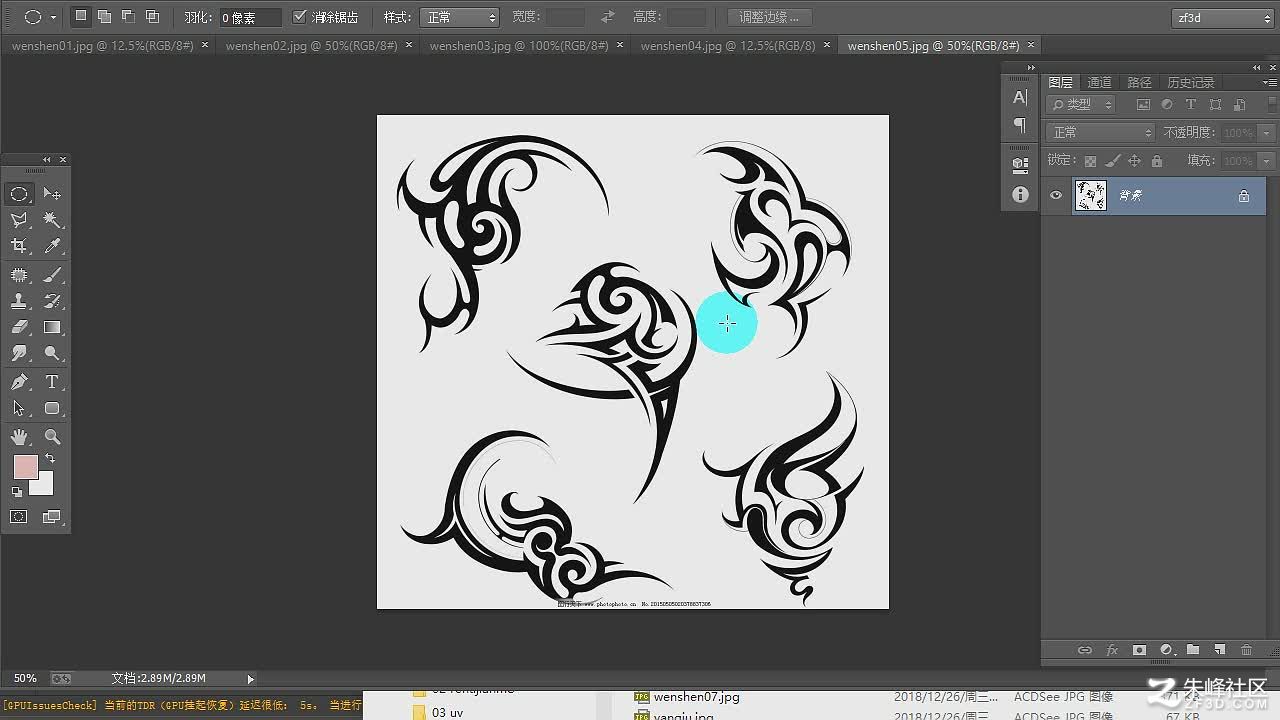Open the Character panel icon
Image resolution: width=1280 pixels, height=720 pixels.
click(1020, 97)
